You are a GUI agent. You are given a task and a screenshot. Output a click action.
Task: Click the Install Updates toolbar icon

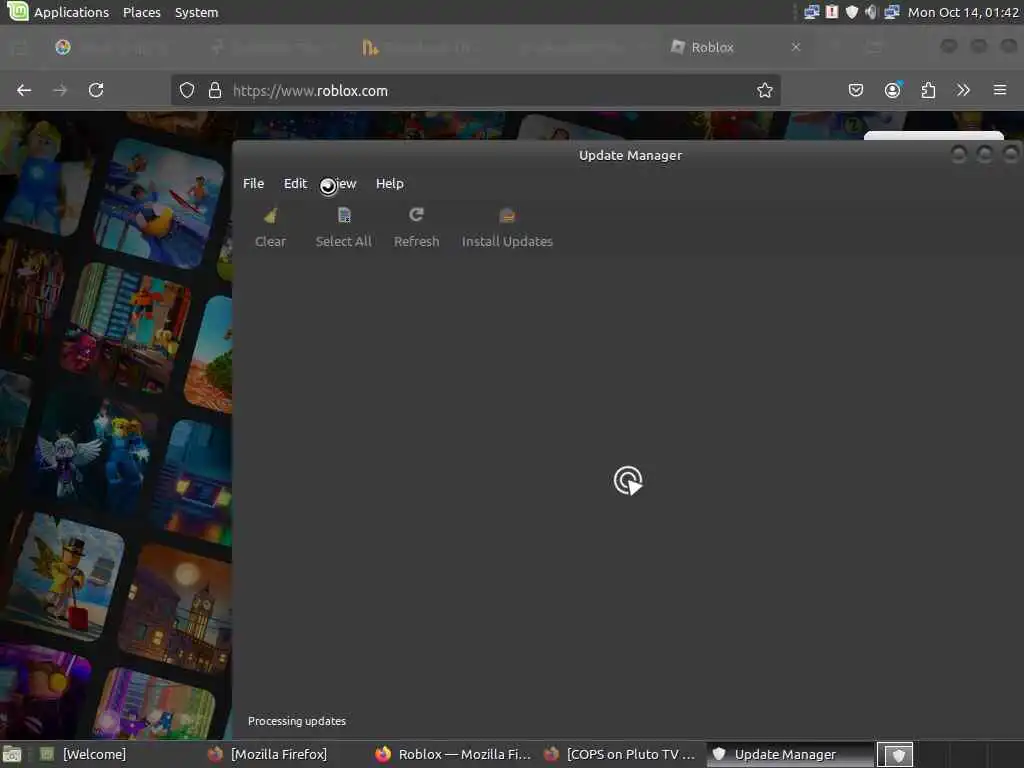(x=507, y=216)
